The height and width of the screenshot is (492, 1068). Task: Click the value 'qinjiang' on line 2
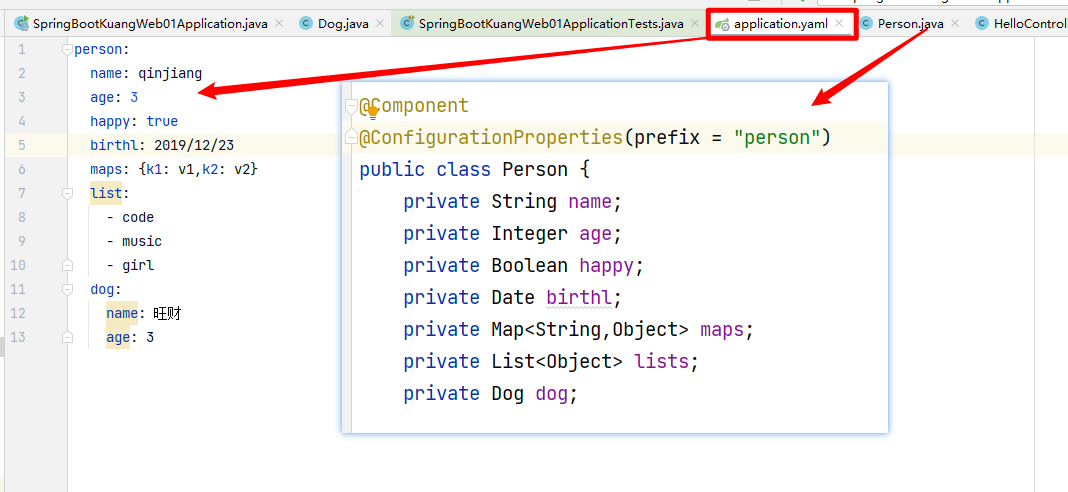pyautogui.click(x=170, y=74)
